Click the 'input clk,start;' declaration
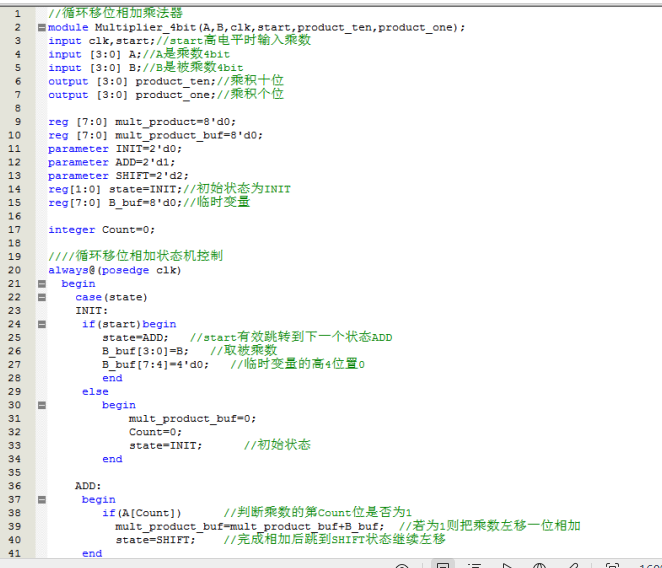This screenshot has width=662, height=568. (102, 41)
